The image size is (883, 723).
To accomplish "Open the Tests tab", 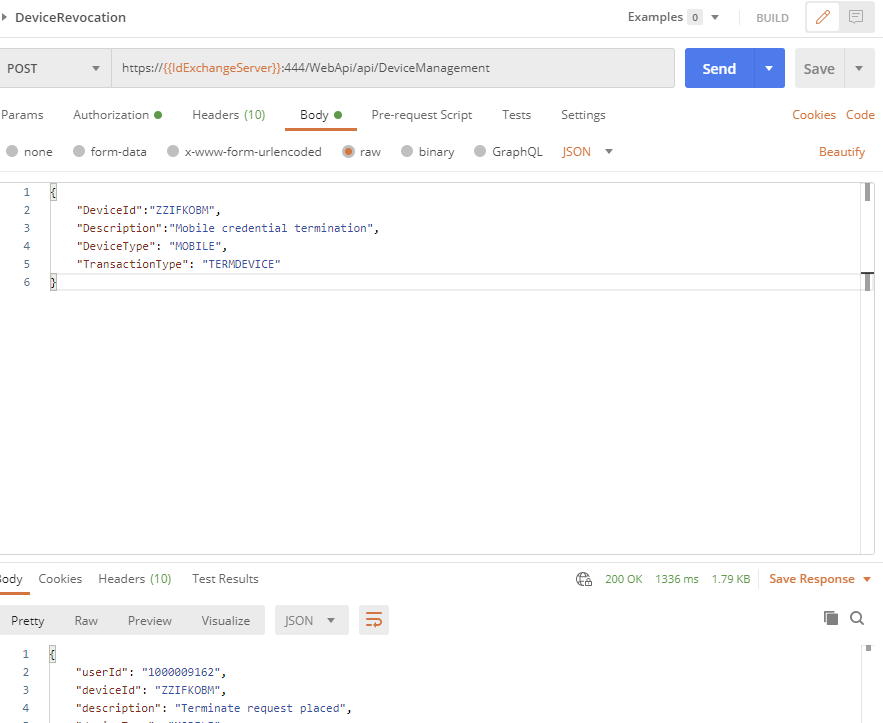I will click(x=516, y=115).
